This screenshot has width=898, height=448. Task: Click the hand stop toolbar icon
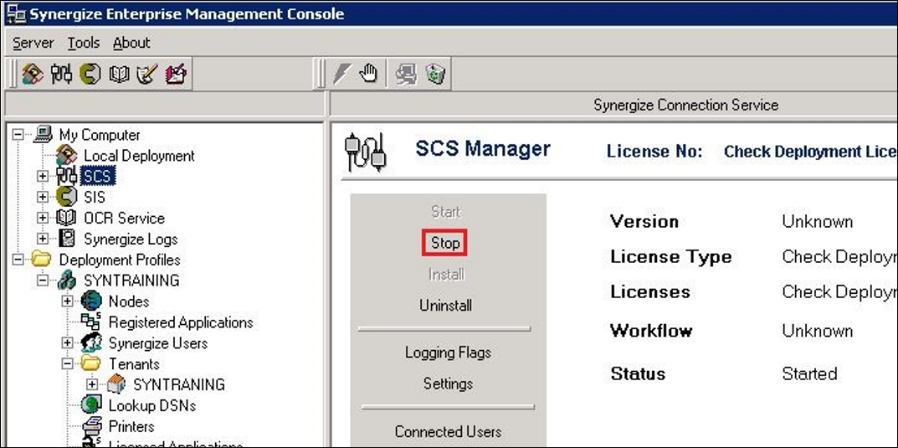click(x=369, y=74)
